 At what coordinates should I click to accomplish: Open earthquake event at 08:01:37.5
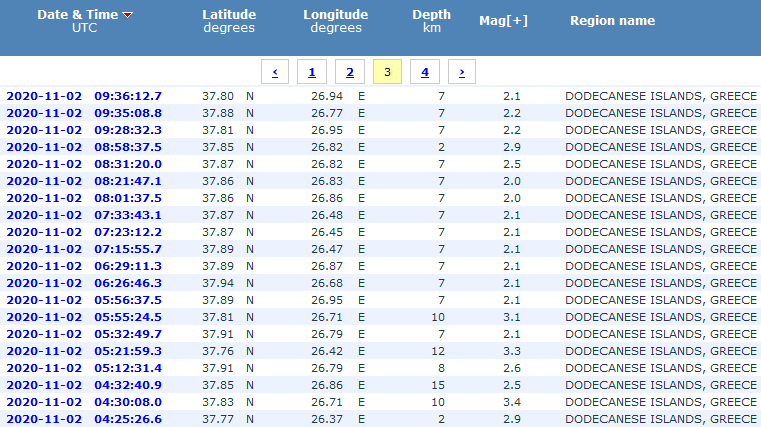coord(84,198)
